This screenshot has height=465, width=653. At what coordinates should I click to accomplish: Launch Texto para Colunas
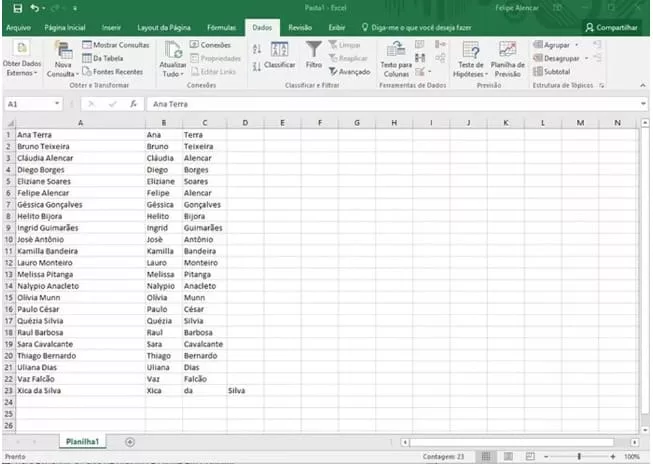click(x=396, y=59)
